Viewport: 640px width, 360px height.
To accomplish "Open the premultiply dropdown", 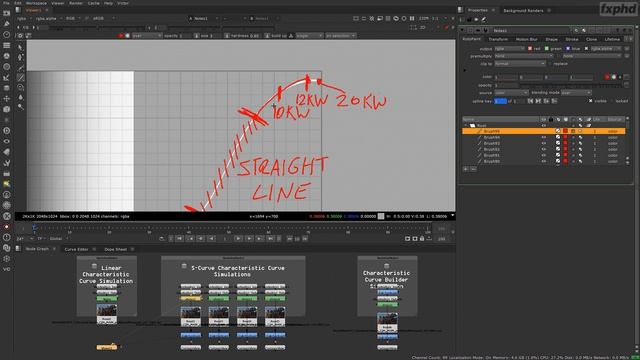I will point(524,56).
